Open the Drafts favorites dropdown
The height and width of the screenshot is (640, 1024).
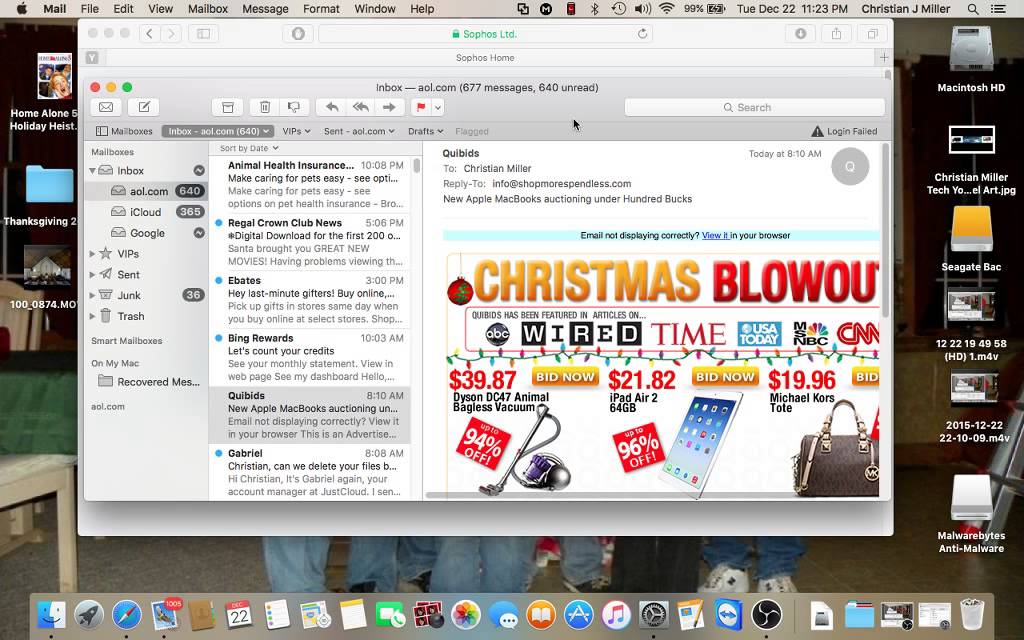click(x=425, y=131)
